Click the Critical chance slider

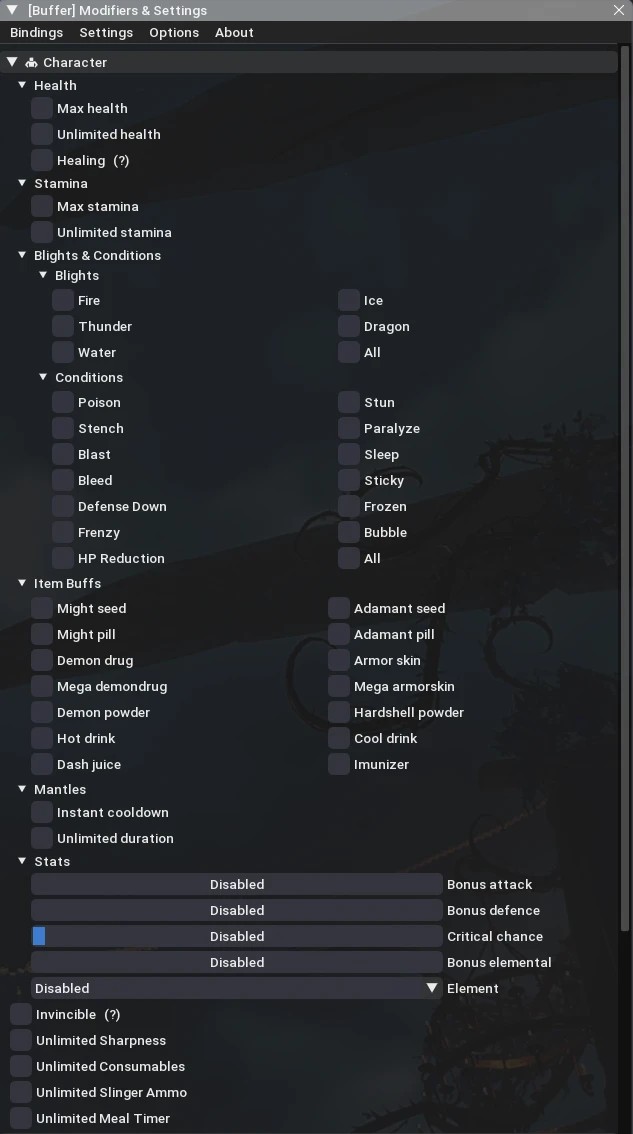(237, 937)
